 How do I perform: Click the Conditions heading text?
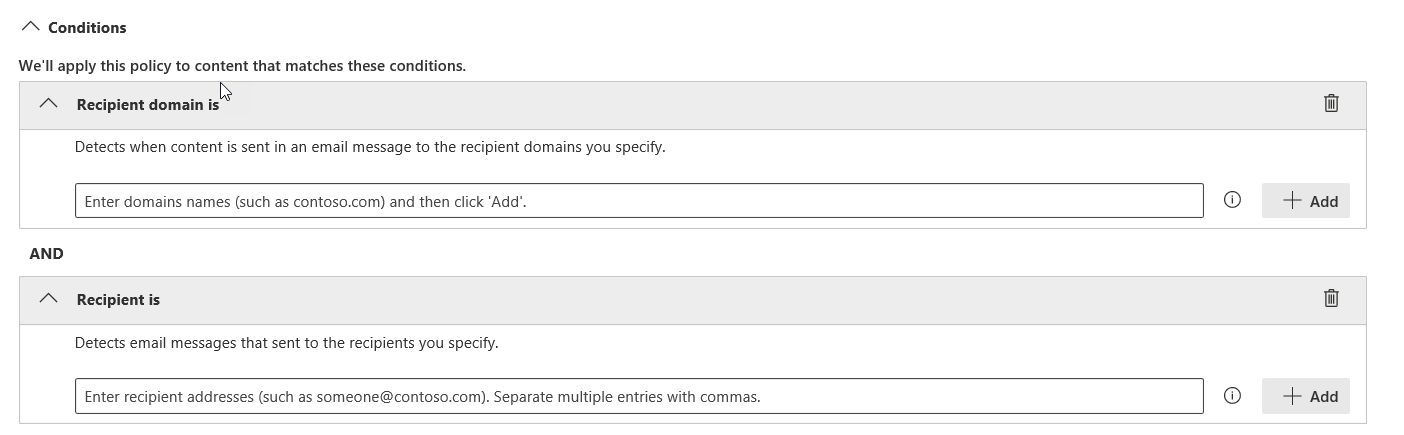coord(87,28)
